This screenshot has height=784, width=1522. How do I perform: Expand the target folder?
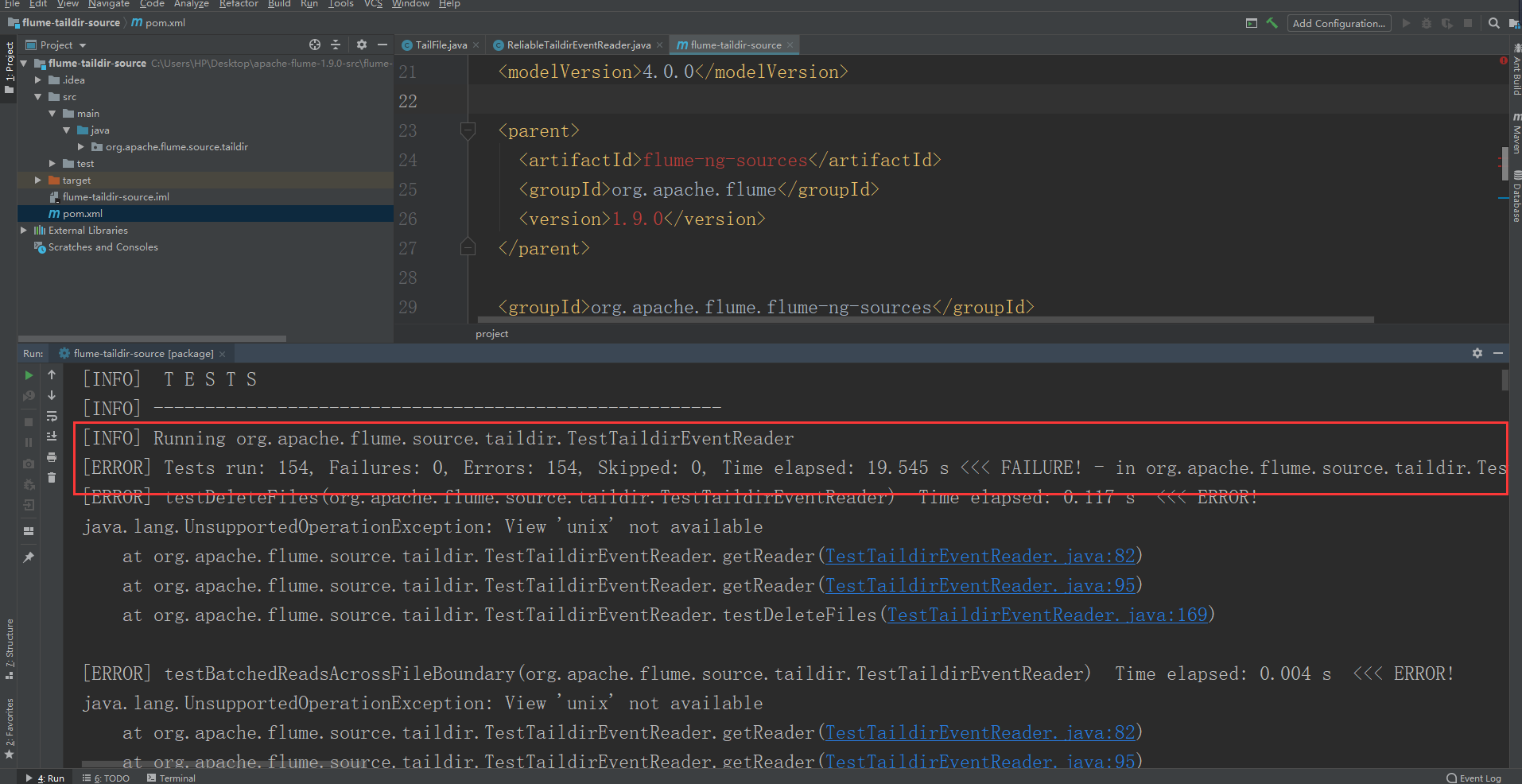(37, 180)
